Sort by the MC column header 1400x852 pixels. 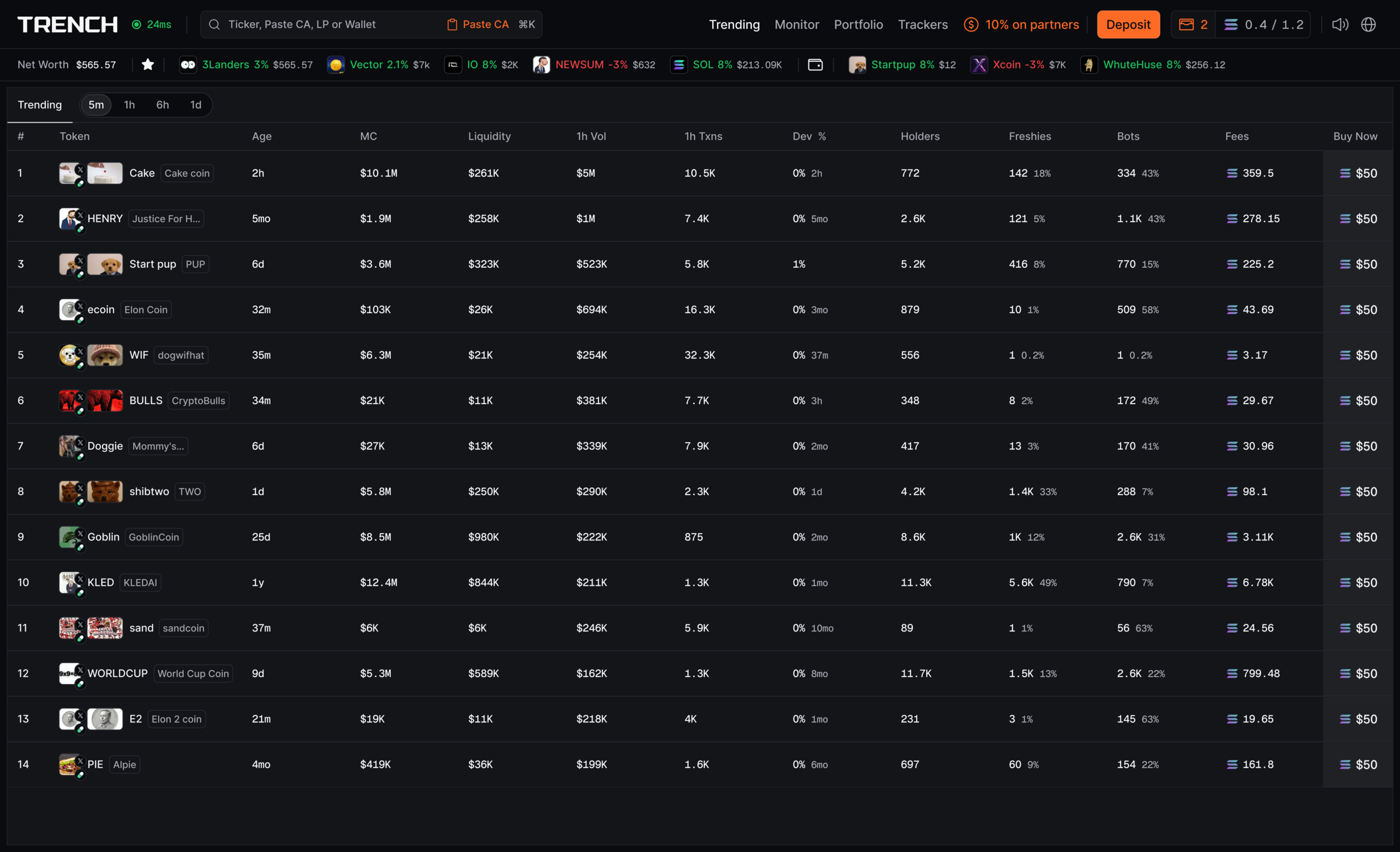click(369, 136)
